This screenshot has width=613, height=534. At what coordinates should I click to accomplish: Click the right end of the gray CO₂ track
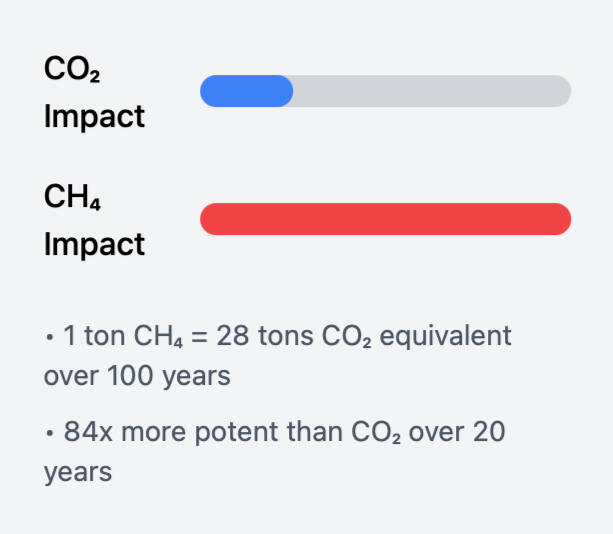tap(560, 91)
